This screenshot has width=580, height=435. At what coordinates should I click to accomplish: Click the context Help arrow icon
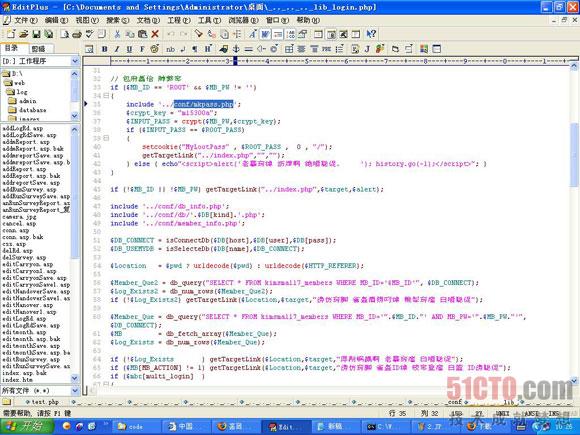point(371,34)
